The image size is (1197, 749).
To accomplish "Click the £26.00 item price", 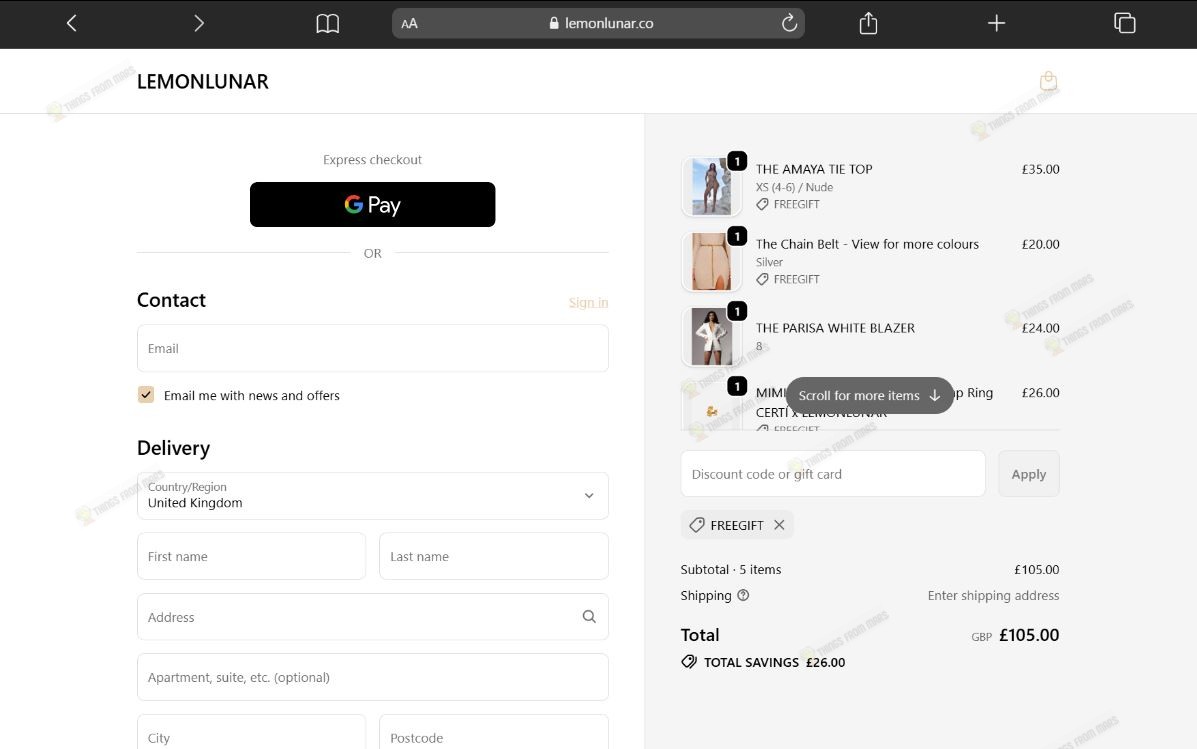I will click(x=1041, y=392).
